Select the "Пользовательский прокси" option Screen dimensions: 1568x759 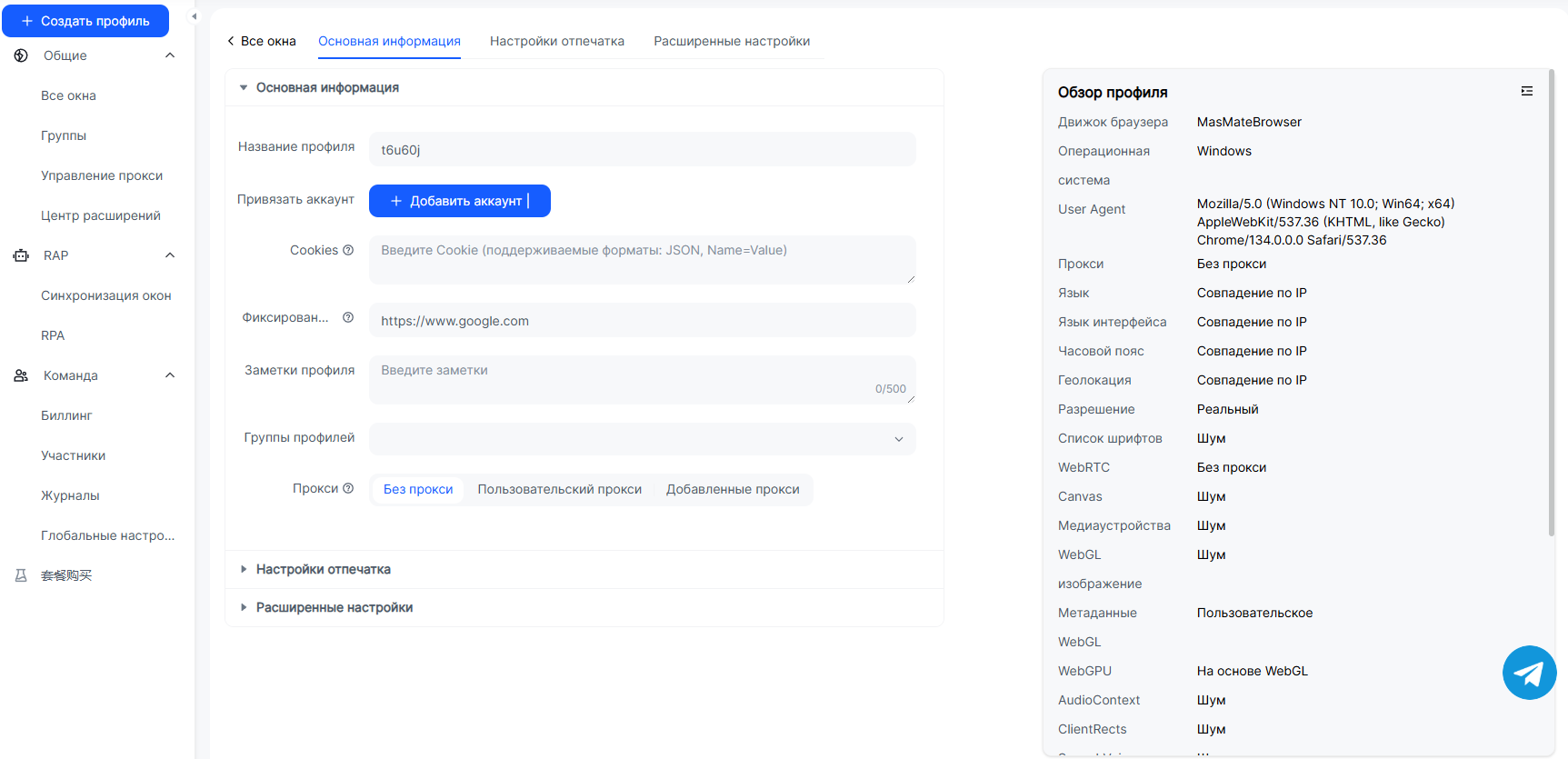tap(559, 489)
